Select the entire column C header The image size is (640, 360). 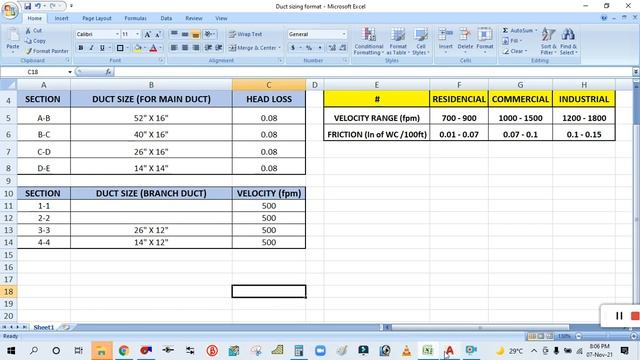click(269, 85)
